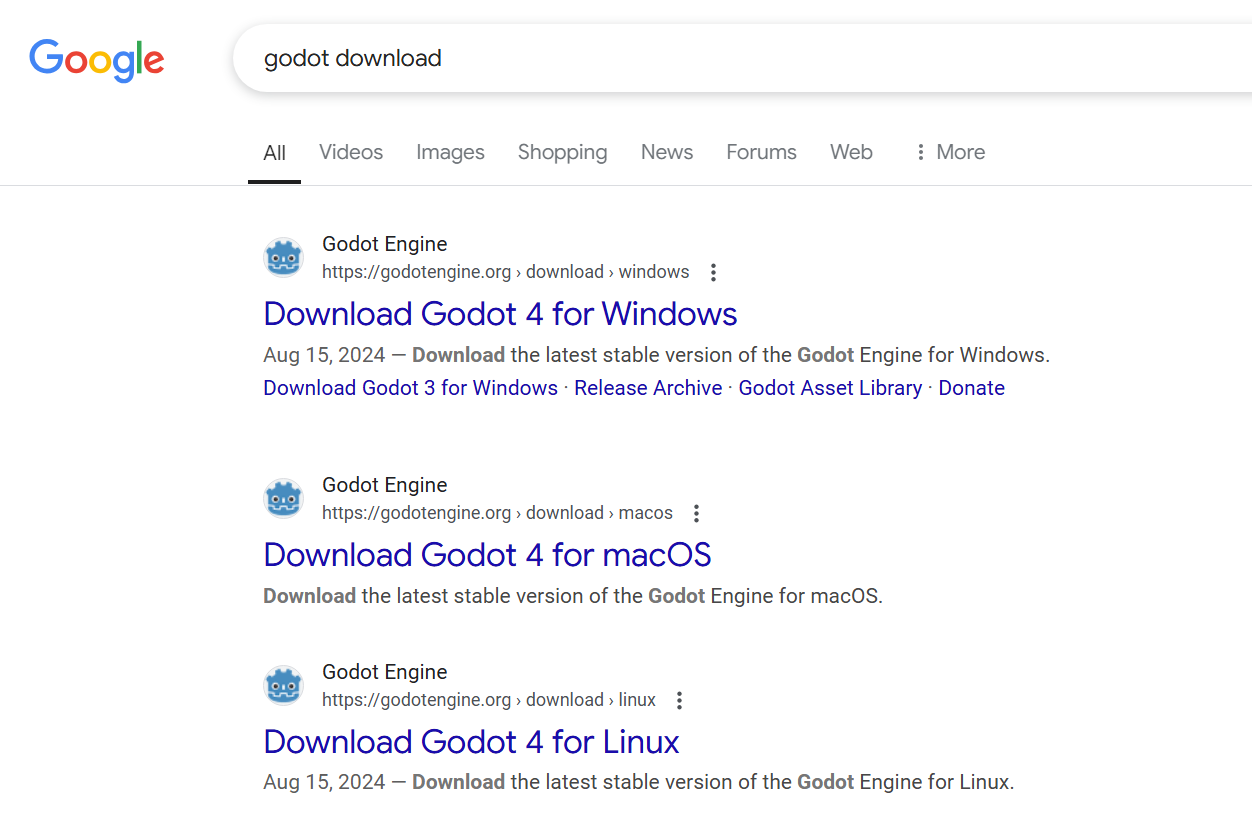
Task: Click the Godot favicon beside the Windows result
Action: click(283, 258)
